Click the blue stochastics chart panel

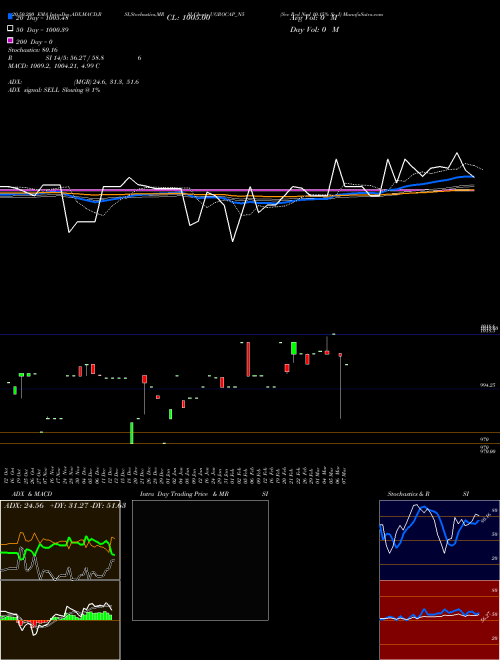(439, 540)
